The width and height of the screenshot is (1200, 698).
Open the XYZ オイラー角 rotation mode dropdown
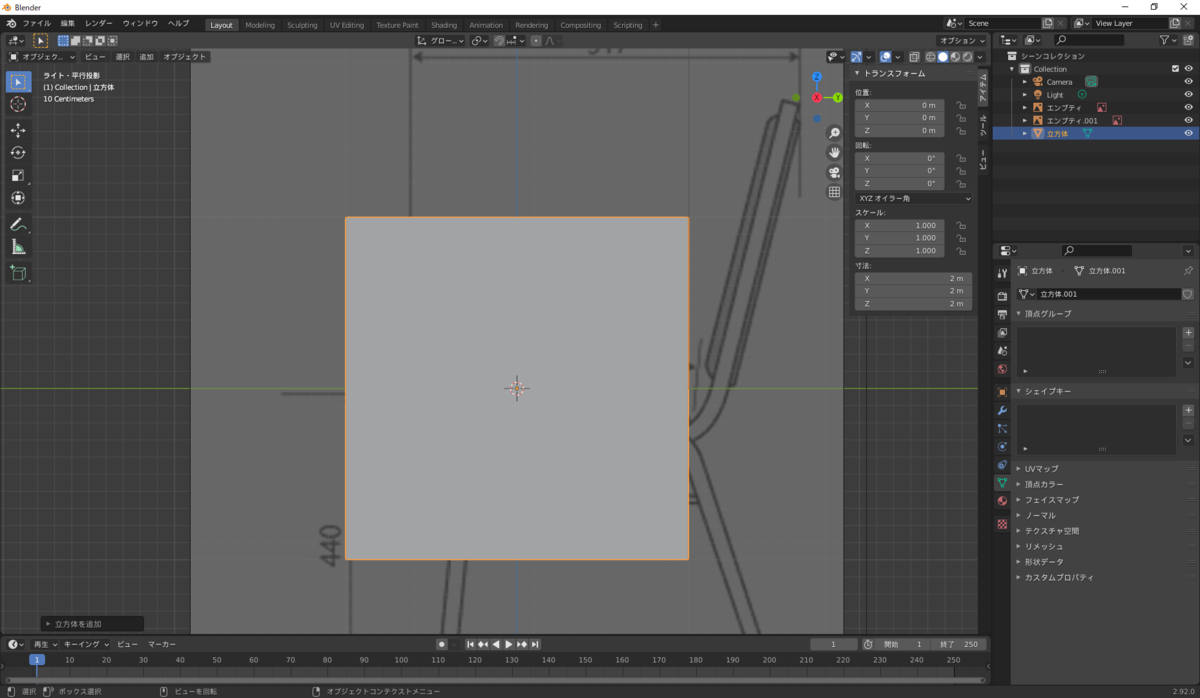point(913,198)
